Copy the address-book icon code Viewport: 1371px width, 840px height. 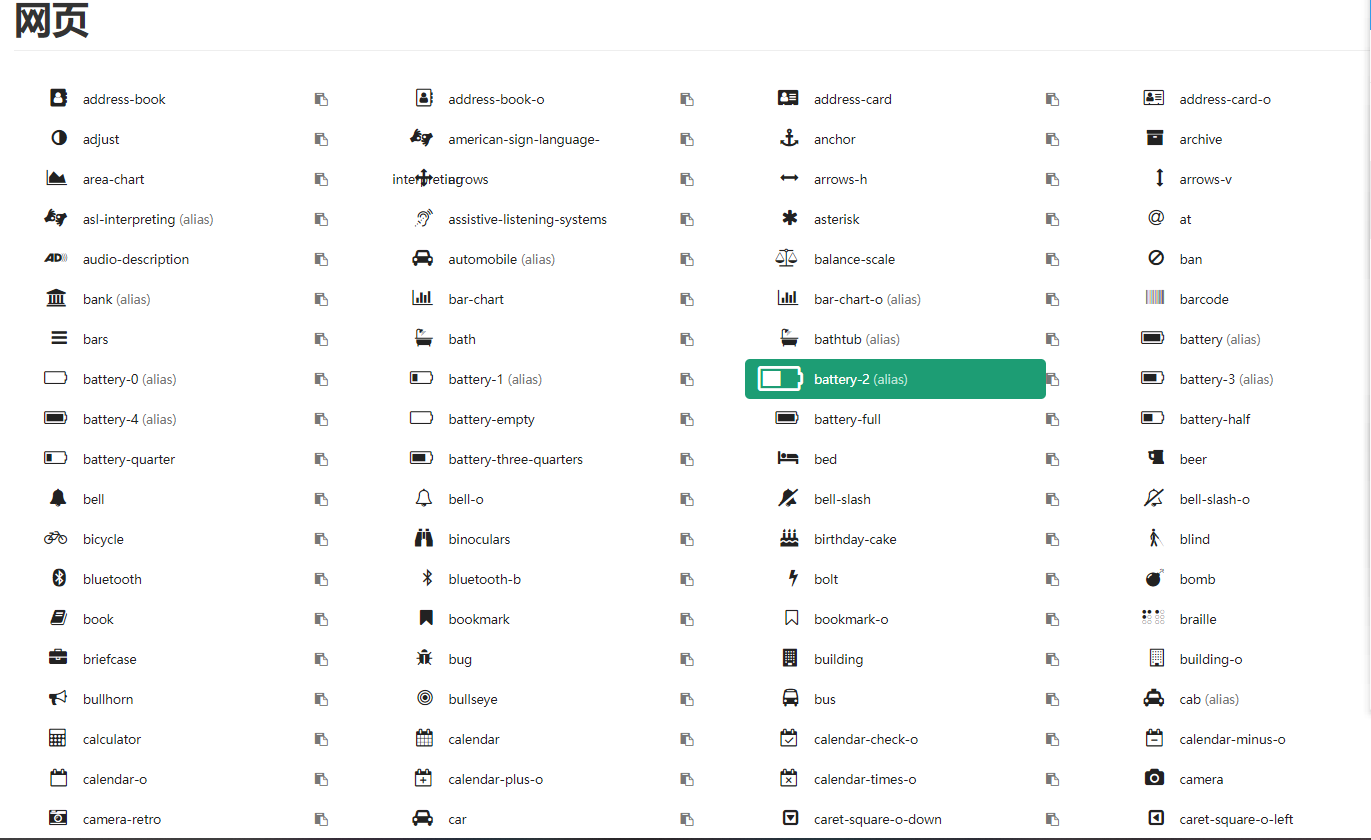(320, 98)
